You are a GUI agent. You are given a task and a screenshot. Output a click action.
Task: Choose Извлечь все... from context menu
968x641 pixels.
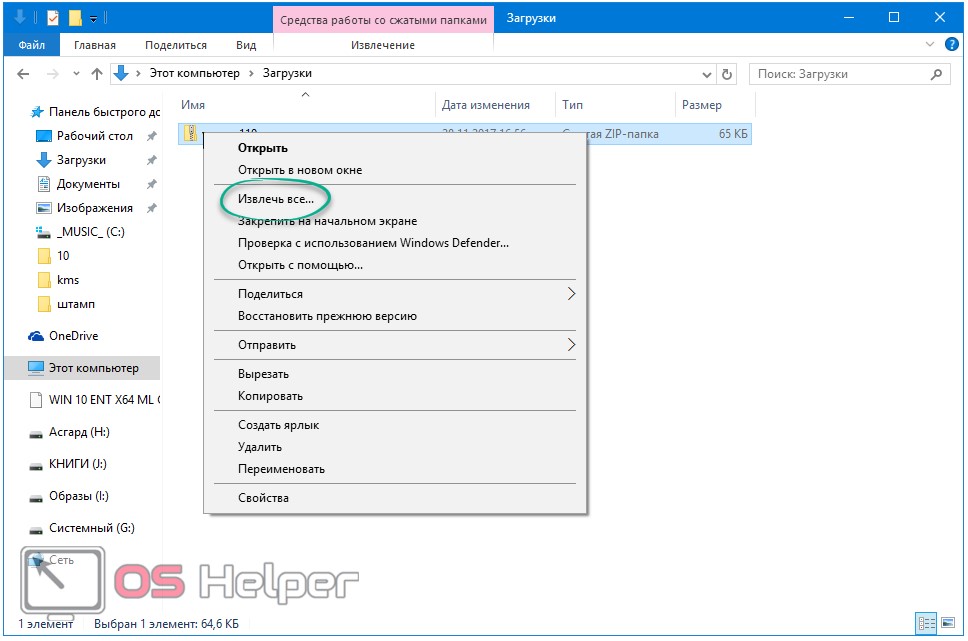tap(276, 199)
